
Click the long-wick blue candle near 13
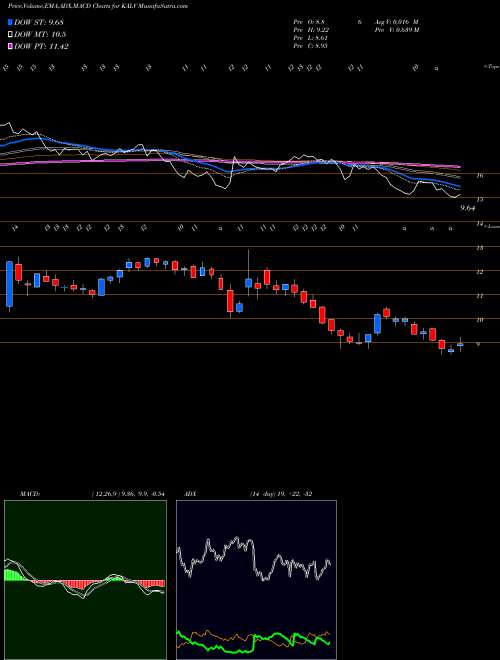(x=249, y=283)
